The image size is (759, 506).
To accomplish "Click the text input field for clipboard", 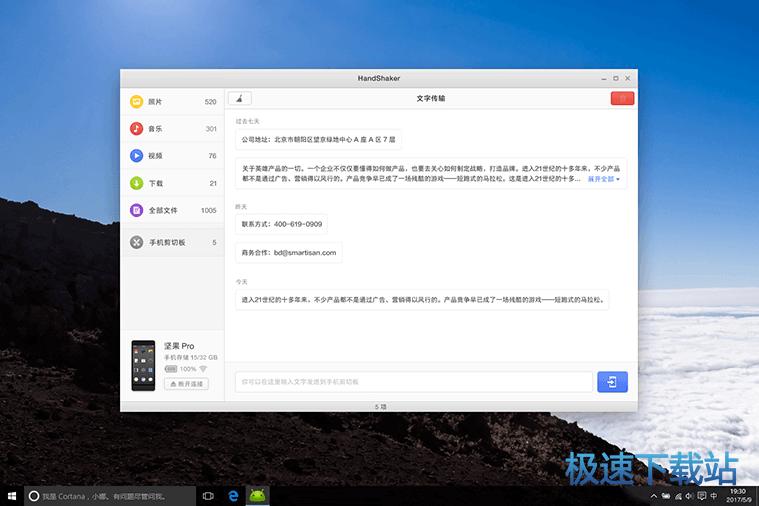I will [413, 382].
